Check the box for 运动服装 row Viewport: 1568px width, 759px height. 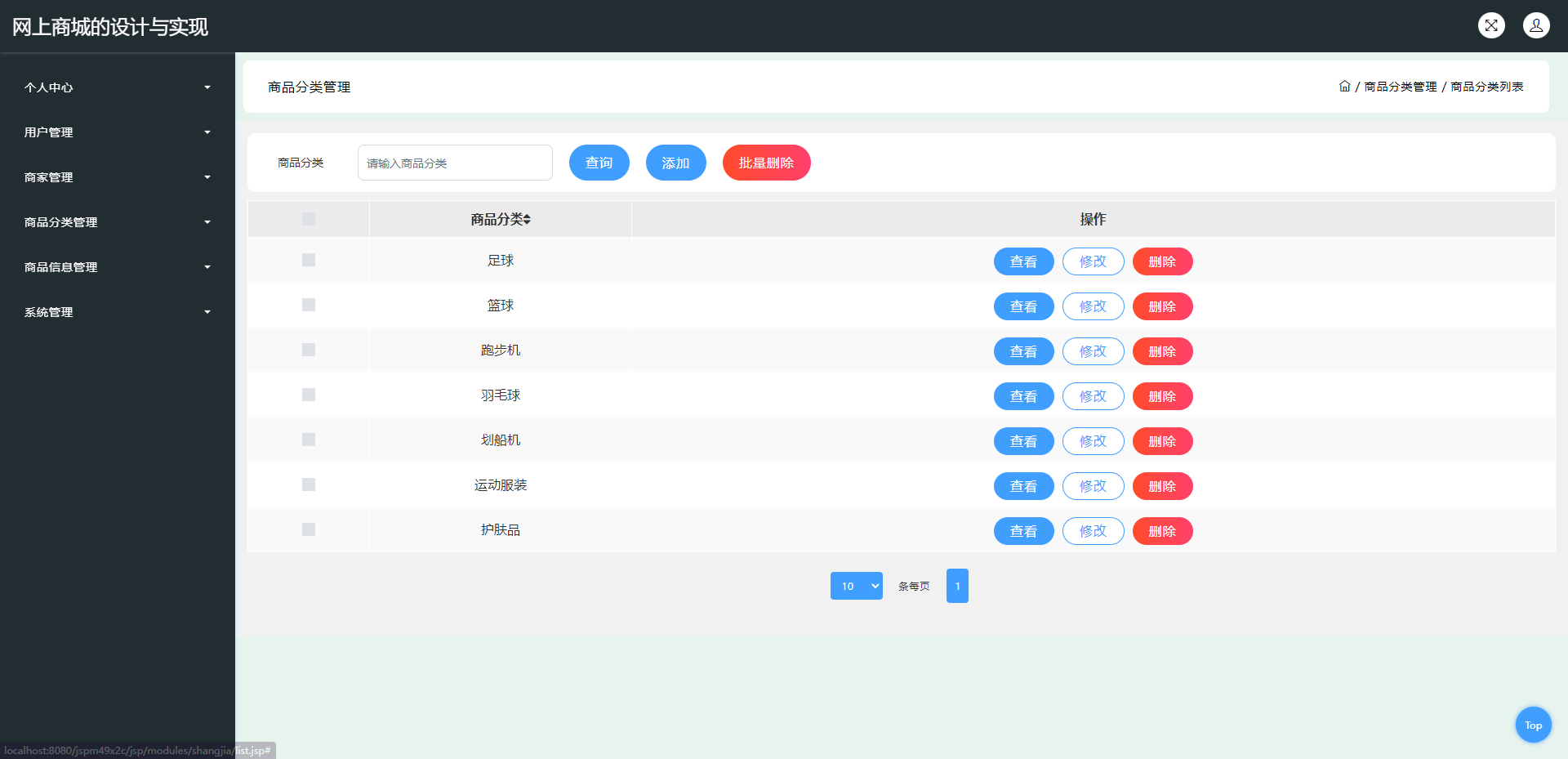coord(309,484)
